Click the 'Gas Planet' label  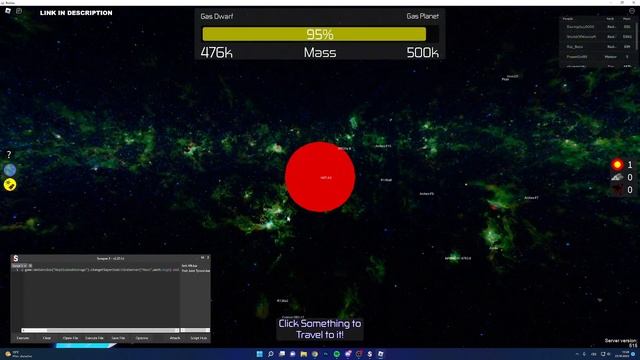422,16
